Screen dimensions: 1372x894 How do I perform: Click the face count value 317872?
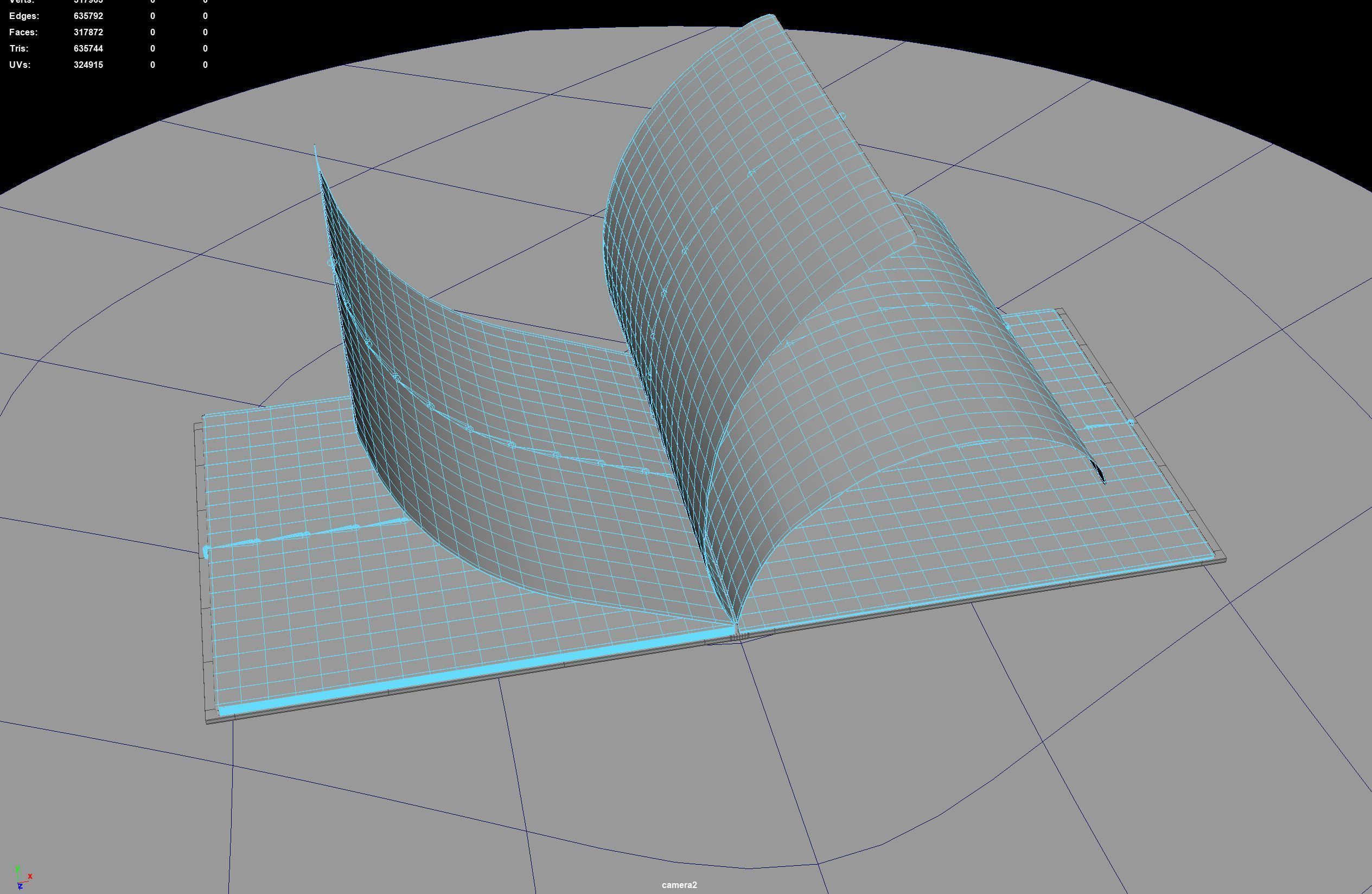88,33
